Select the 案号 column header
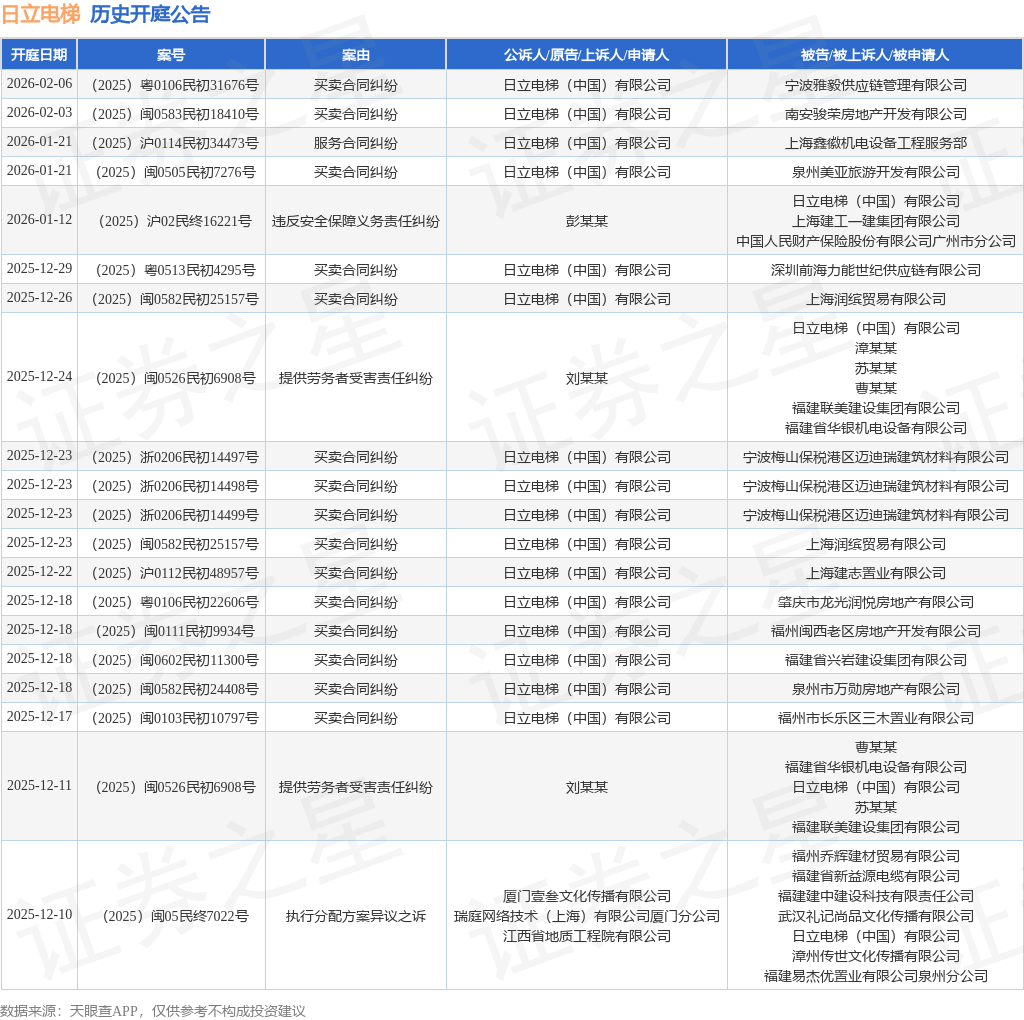The width and height of the screenshot is (1024, 1020). pyautogui.click(x=171, y=55)
